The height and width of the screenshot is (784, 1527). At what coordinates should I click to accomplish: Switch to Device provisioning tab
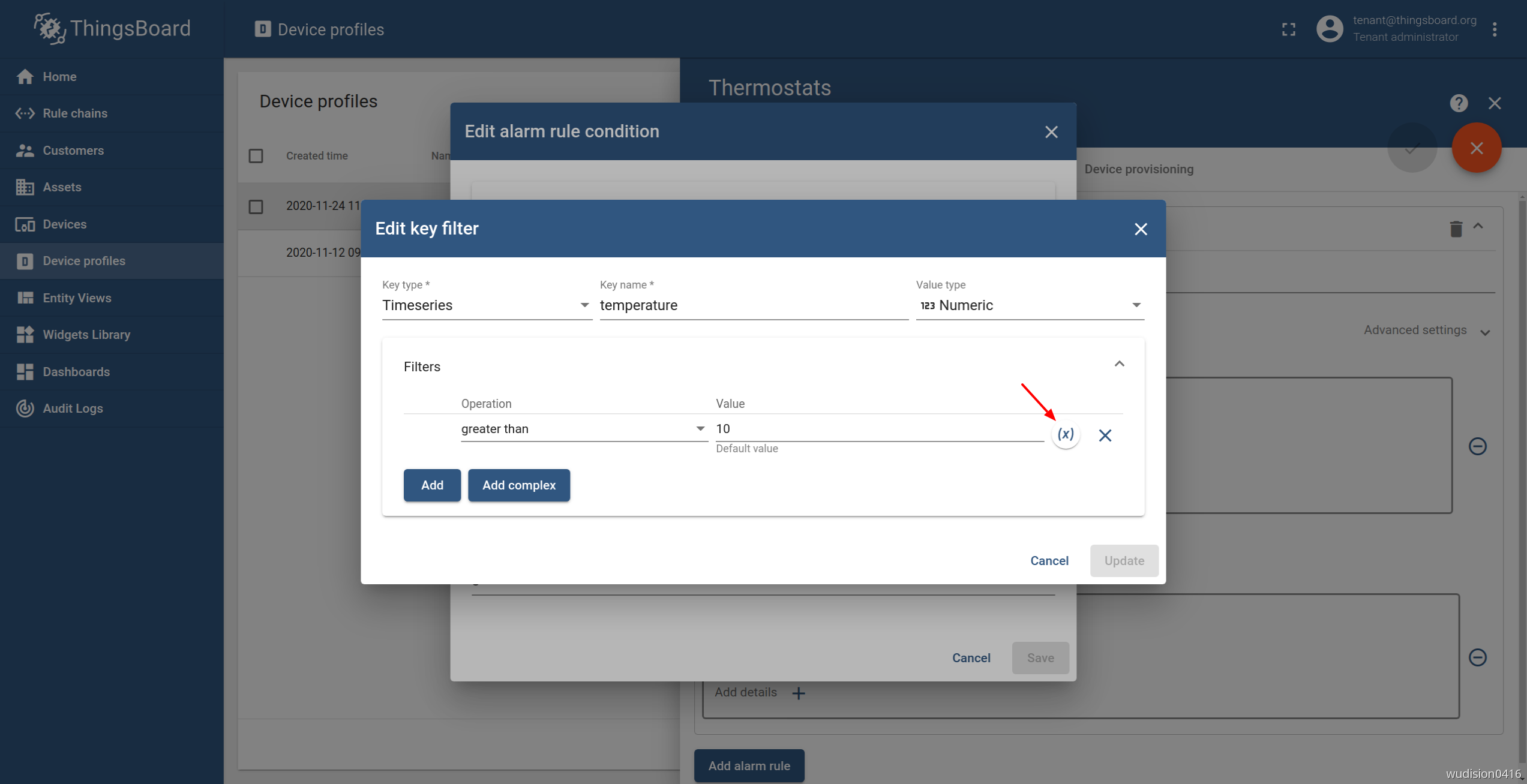(1138, 169)
